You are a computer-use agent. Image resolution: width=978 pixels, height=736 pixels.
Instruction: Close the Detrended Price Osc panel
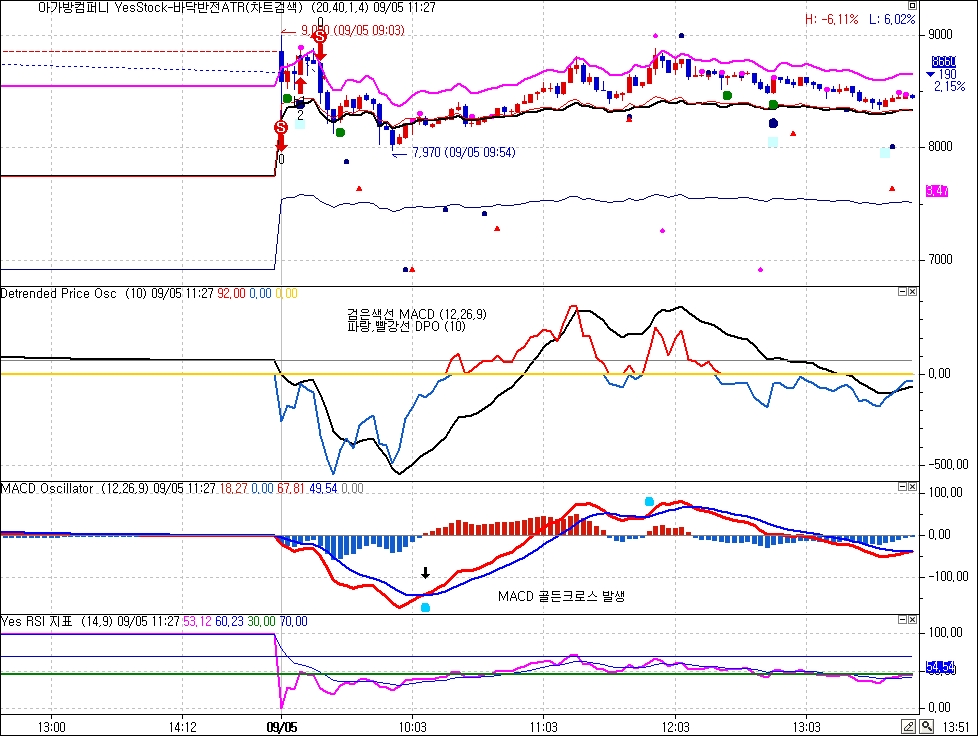coord(913,291)
